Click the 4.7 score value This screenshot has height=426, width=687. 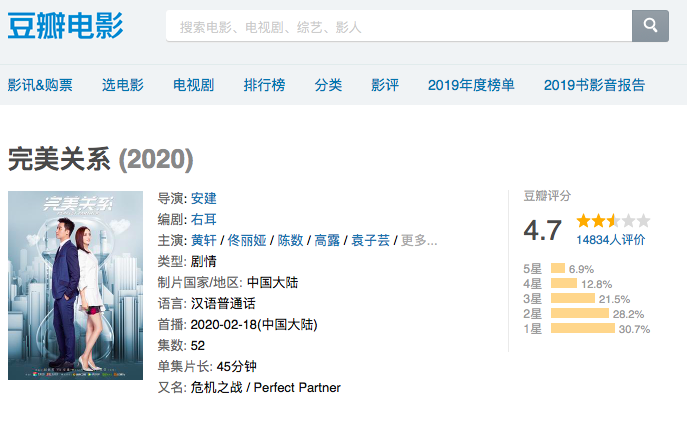(x=542, y=230)
